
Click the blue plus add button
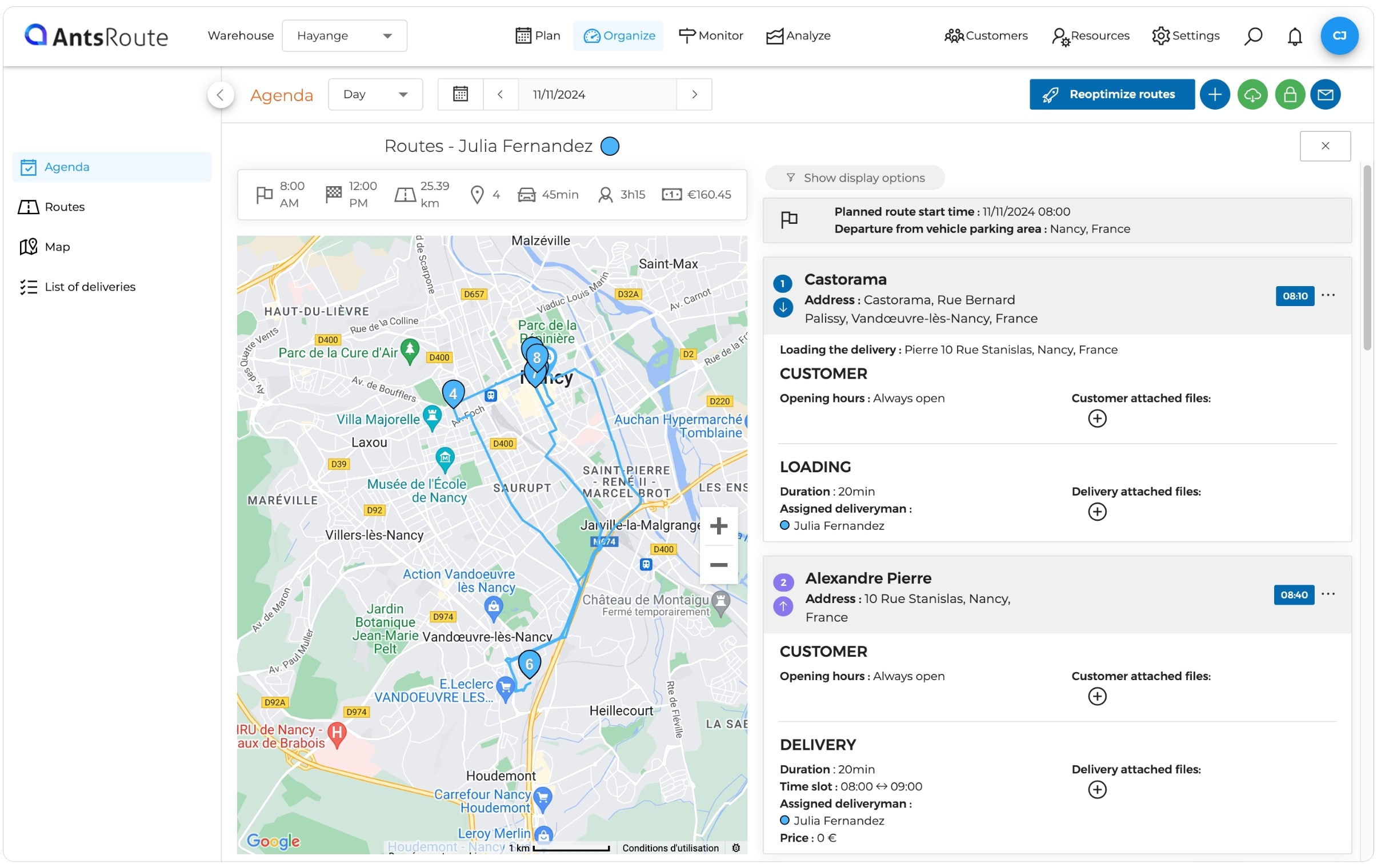tap(1215, 94)
